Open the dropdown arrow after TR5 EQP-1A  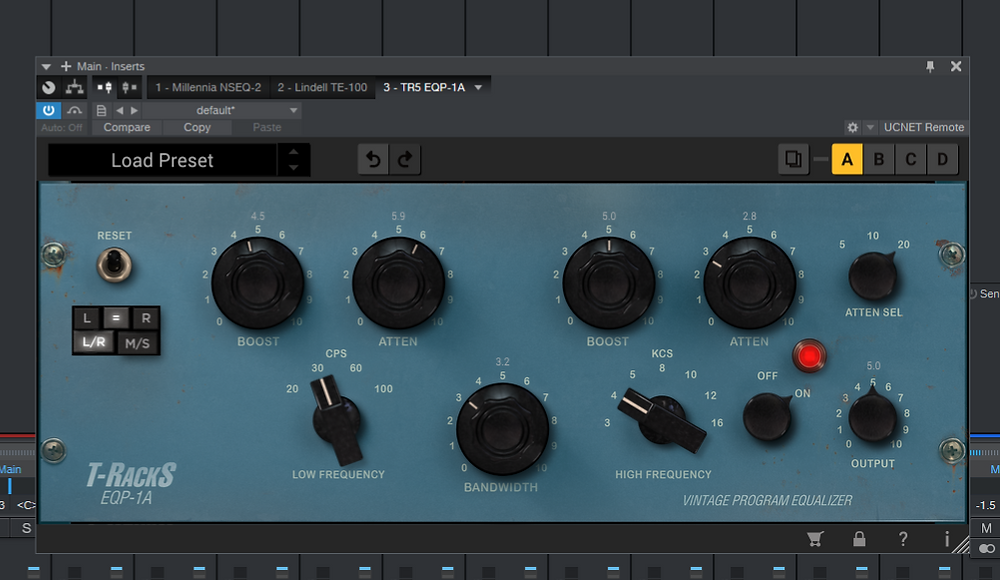(x=478, y=87)
